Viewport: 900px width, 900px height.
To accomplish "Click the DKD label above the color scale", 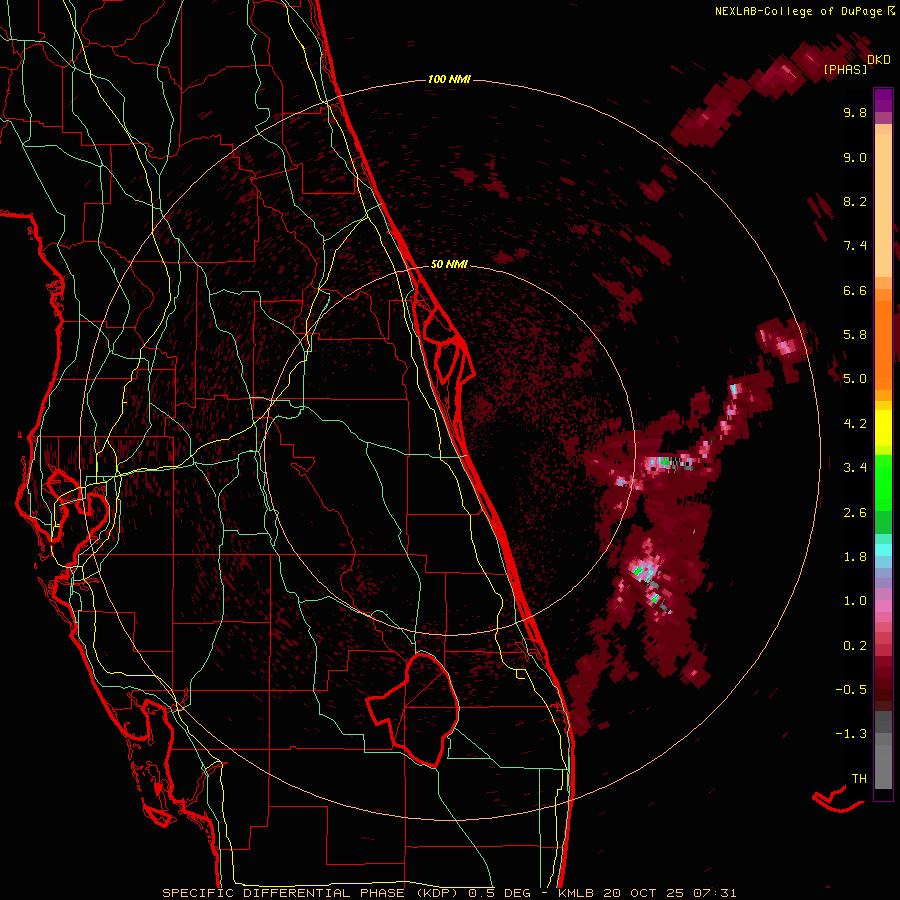I will click(x=879, y=60).
